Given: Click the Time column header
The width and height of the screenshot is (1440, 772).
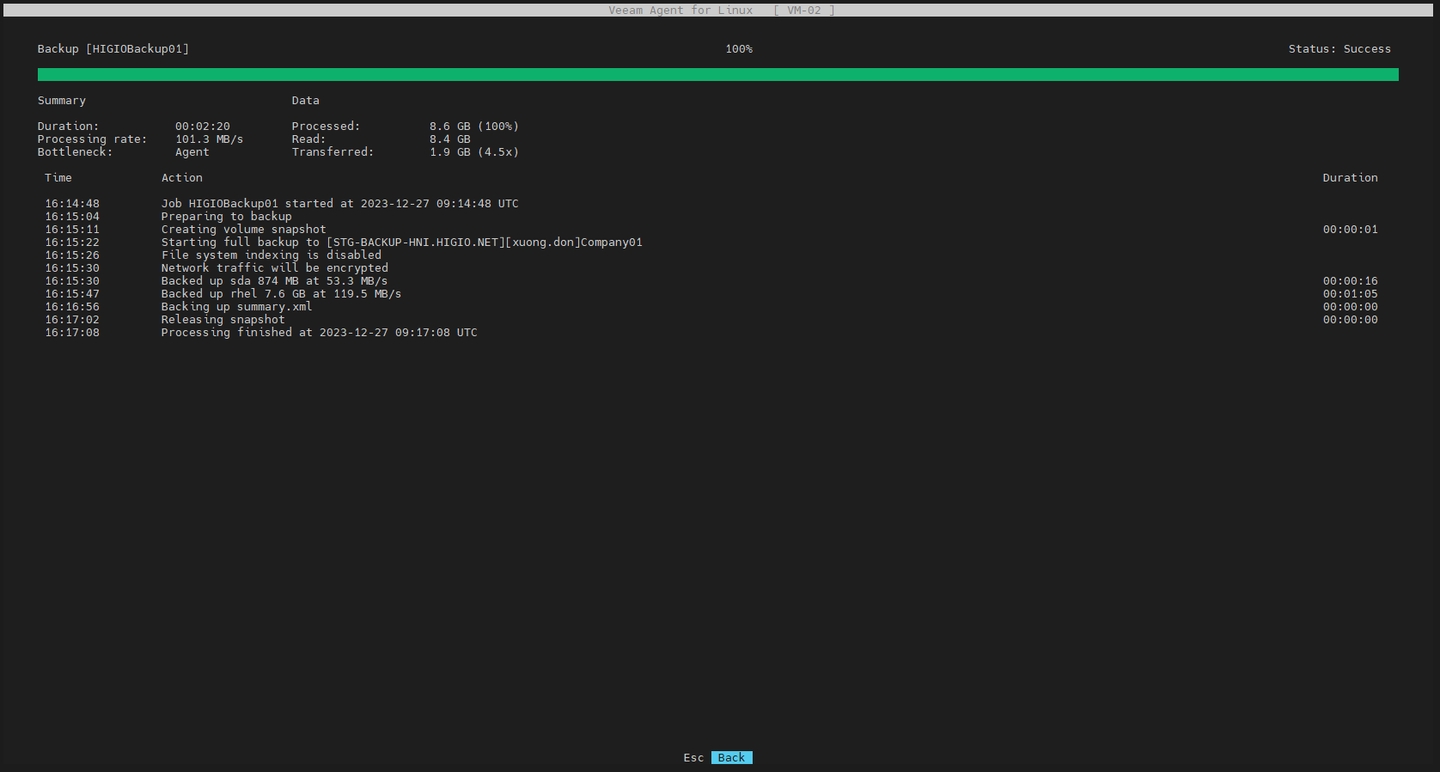Looking at the screenshot, I should pos(58,178).
